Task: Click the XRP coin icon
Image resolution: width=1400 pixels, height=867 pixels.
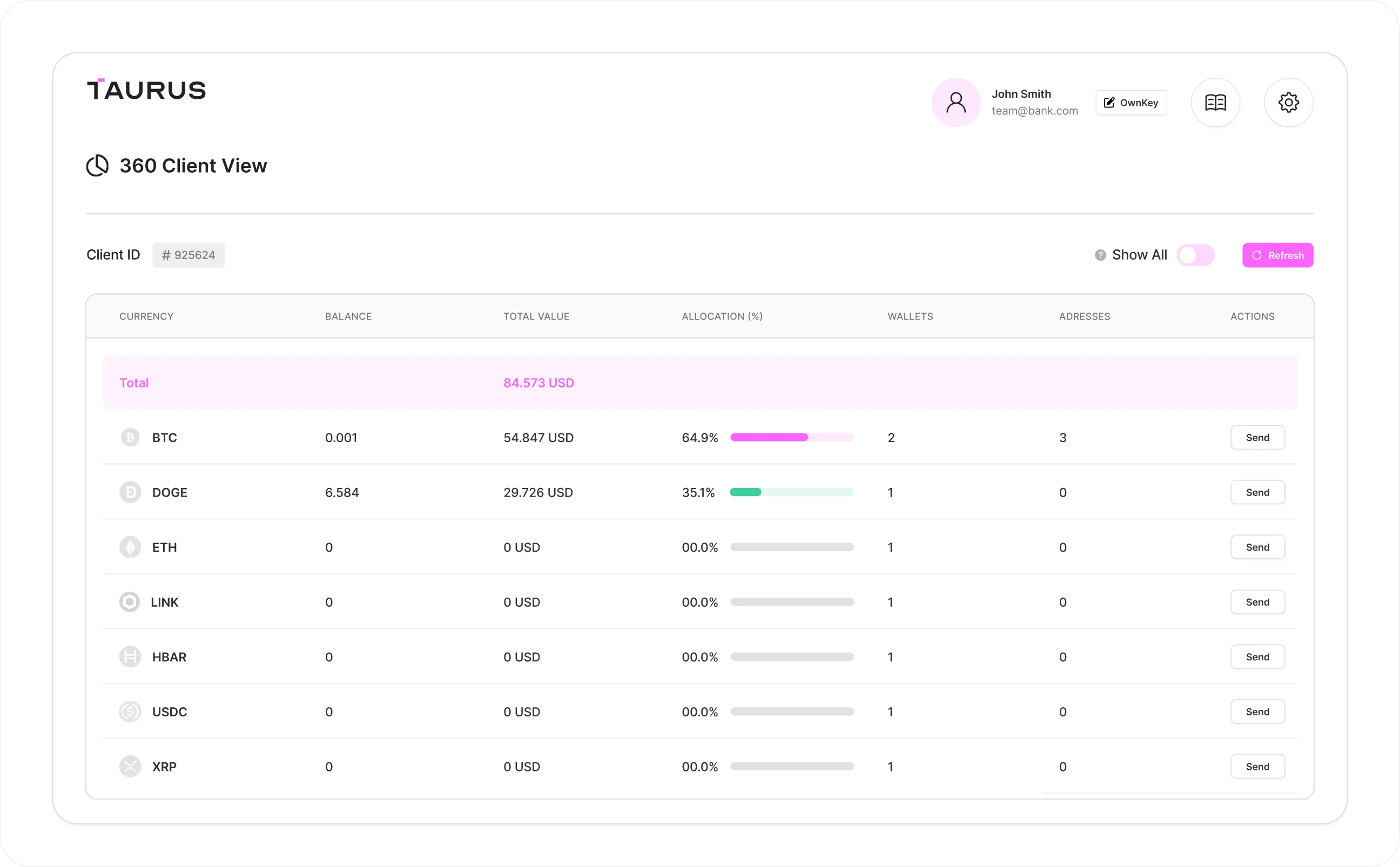Action: pyautogui.click(x=130, y=767)
